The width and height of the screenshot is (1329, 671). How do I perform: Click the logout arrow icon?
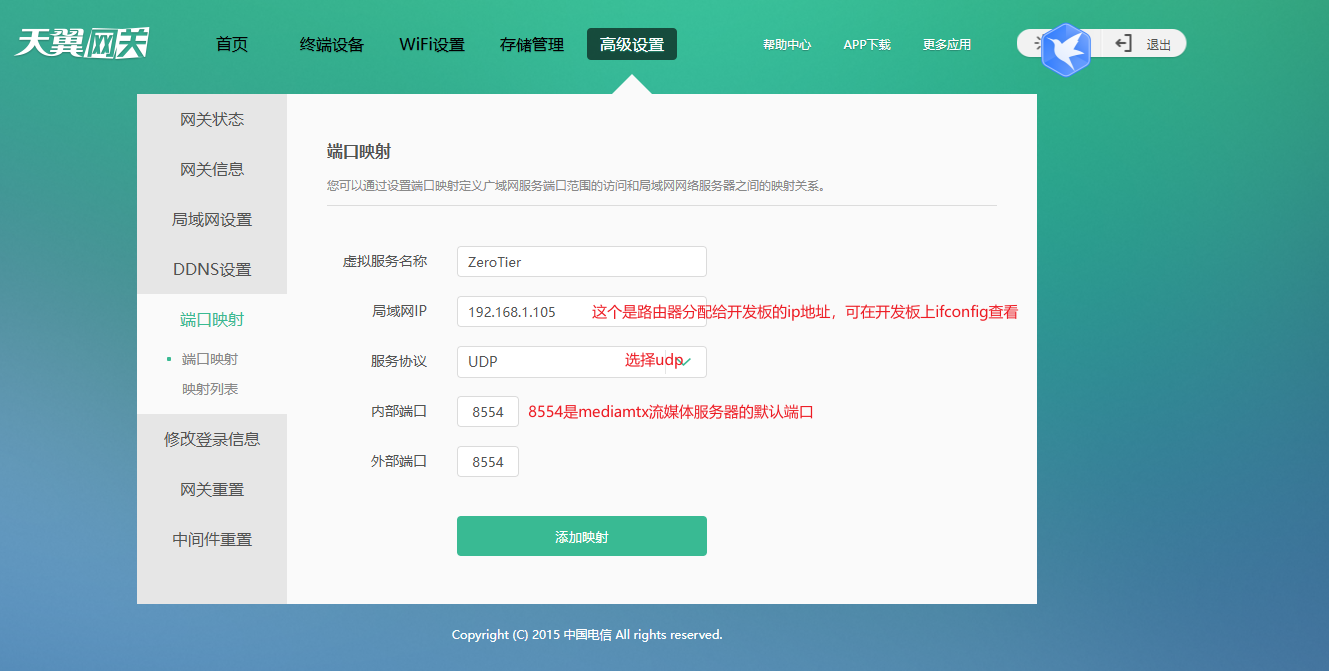point(1124,44)
